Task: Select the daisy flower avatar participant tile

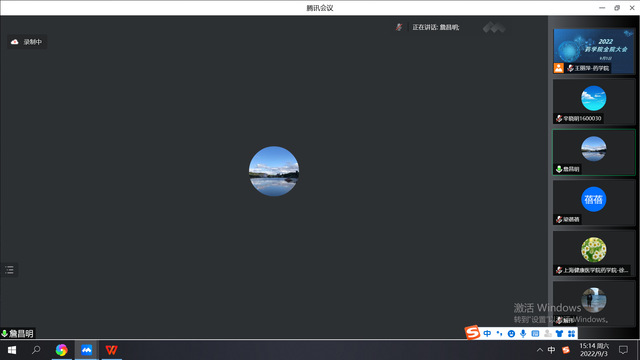Action: [594, 253]
